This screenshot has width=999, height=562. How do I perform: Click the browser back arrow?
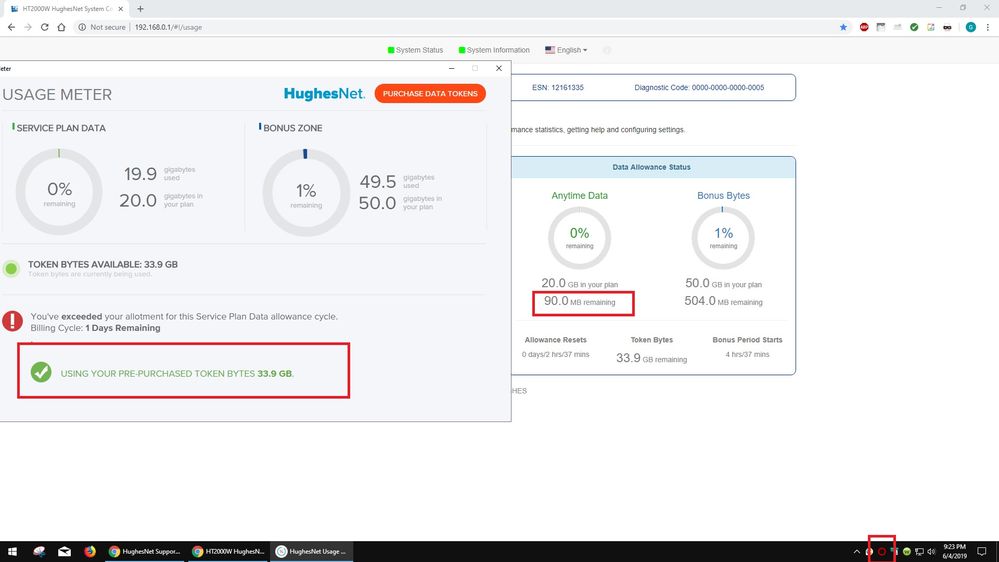[11, 27]
